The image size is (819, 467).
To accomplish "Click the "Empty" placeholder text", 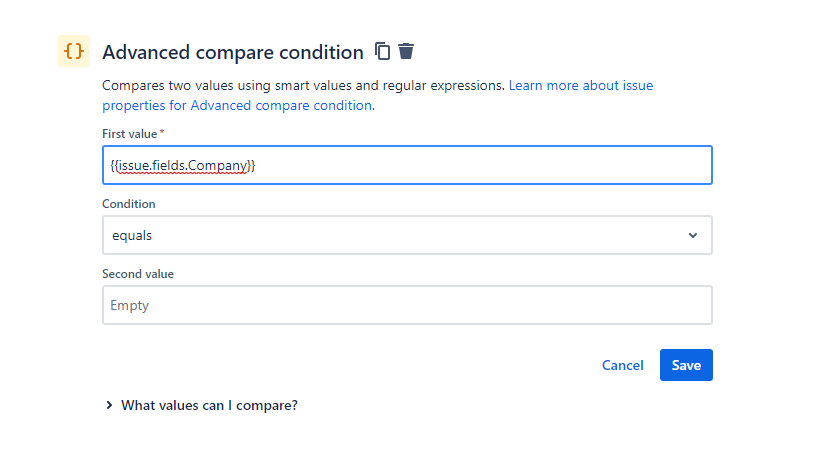I will [130, 305].
